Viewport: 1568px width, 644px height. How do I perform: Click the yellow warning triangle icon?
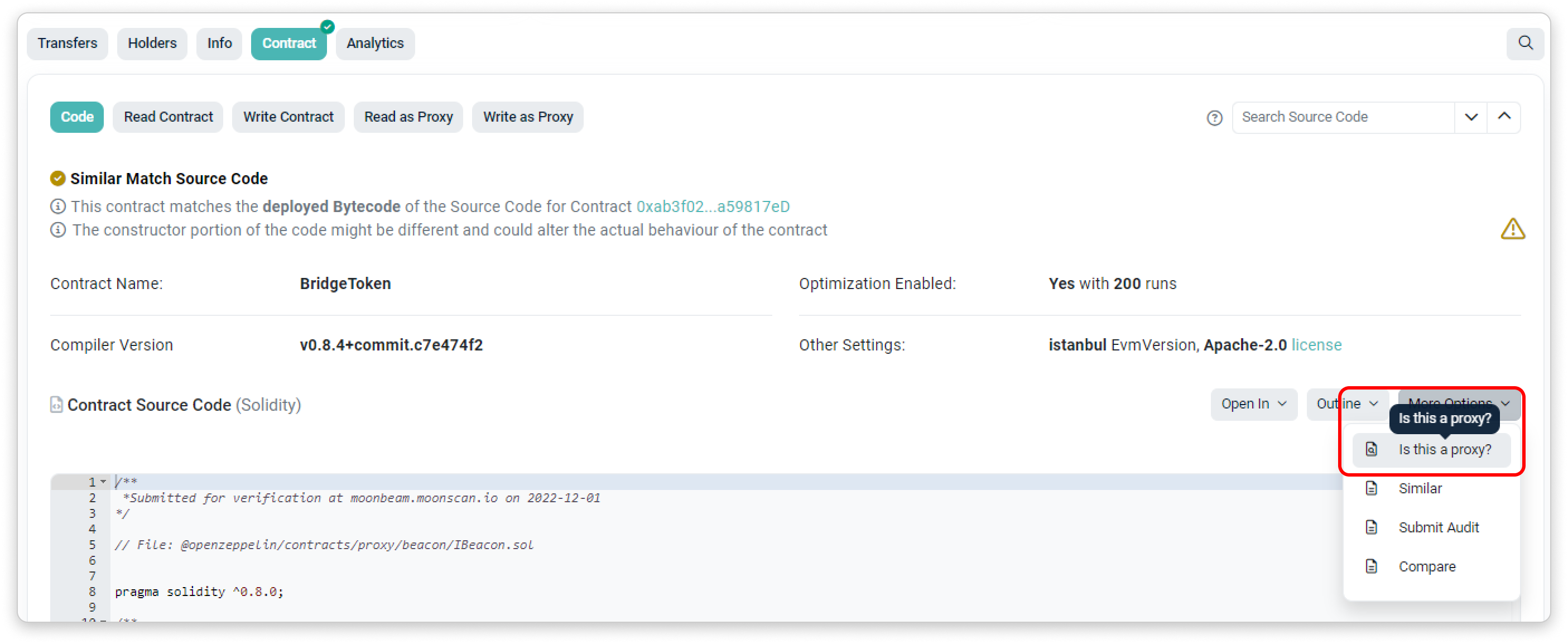(1513, 229)
